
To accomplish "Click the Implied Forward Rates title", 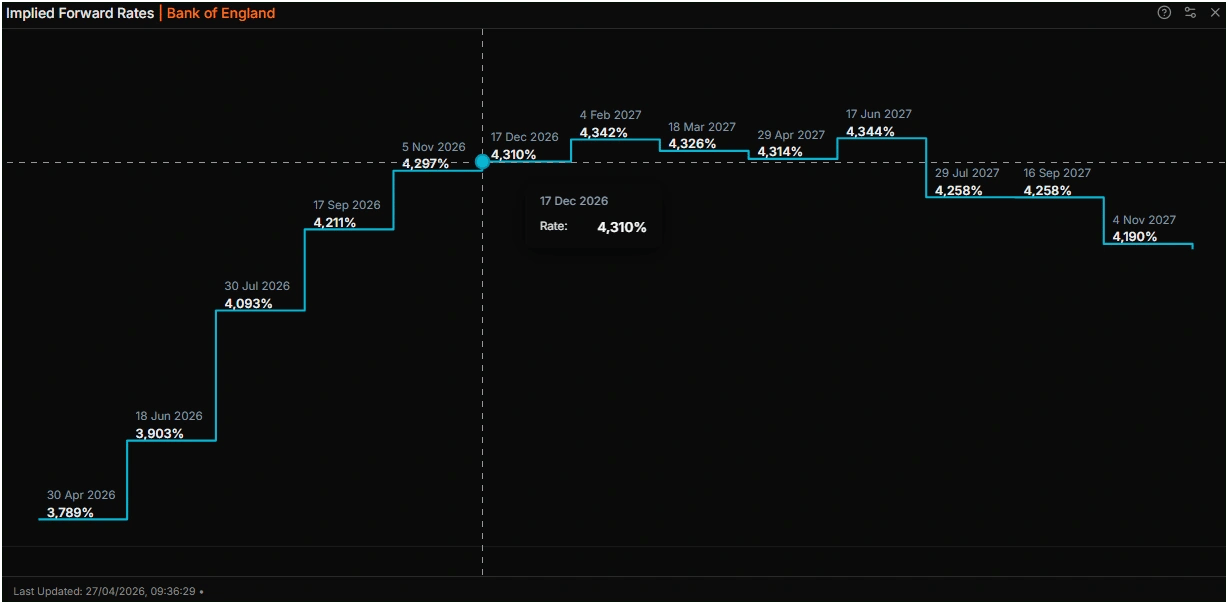I will (81, 14).
